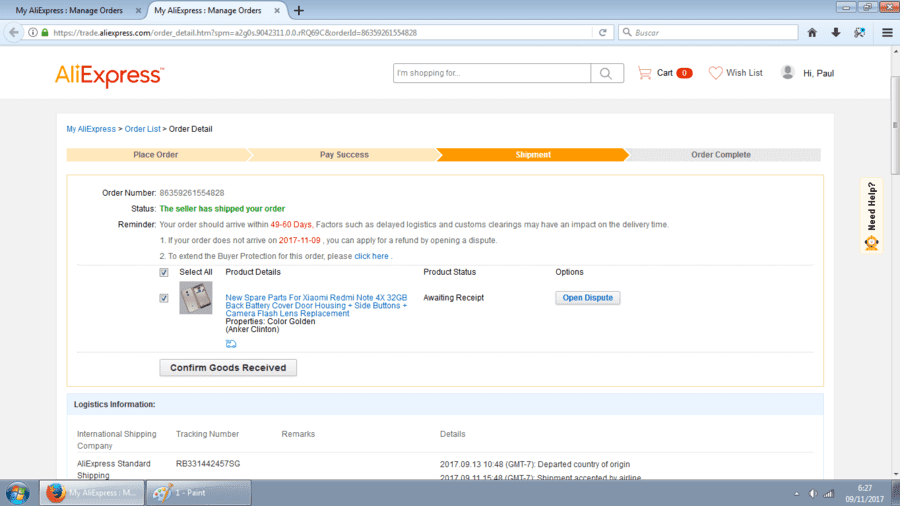The image size is (900, 506).
Task: Click the Firefox reload page icon
Action: click(602, 33)
